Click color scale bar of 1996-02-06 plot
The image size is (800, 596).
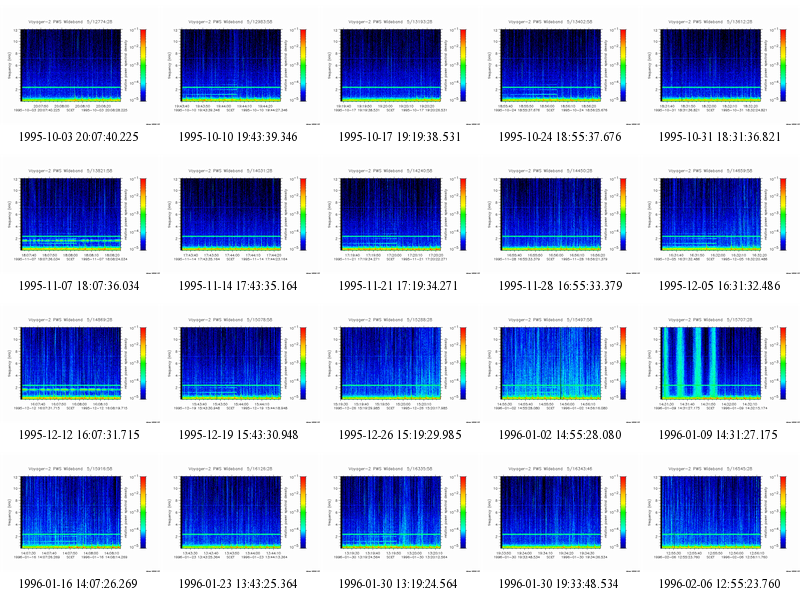click(x=783, y=512)
